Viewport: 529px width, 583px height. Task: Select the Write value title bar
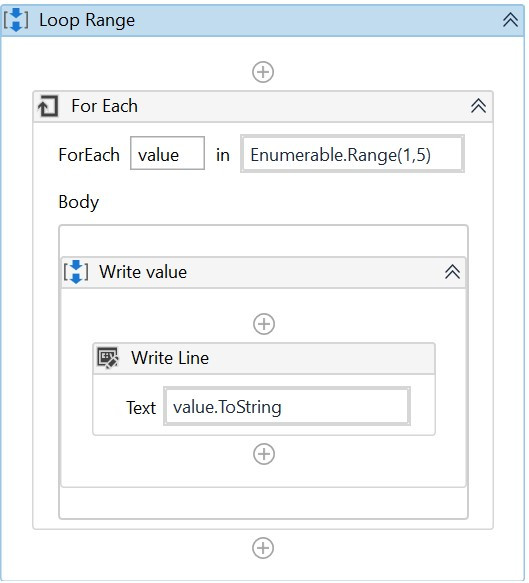point(263,272)
